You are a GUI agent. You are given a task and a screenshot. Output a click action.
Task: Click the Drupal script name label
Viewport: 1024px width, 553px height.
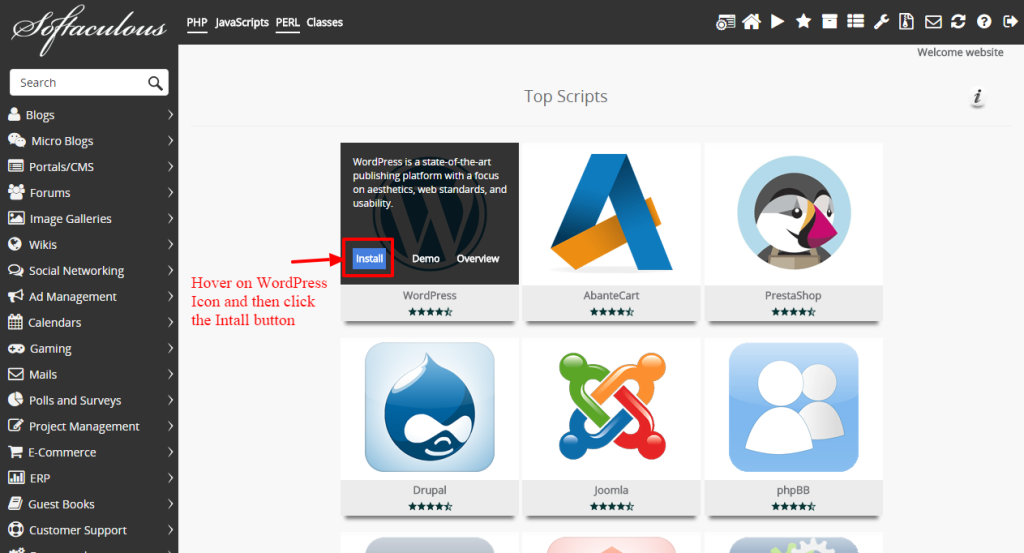click(x=430, y=490)
